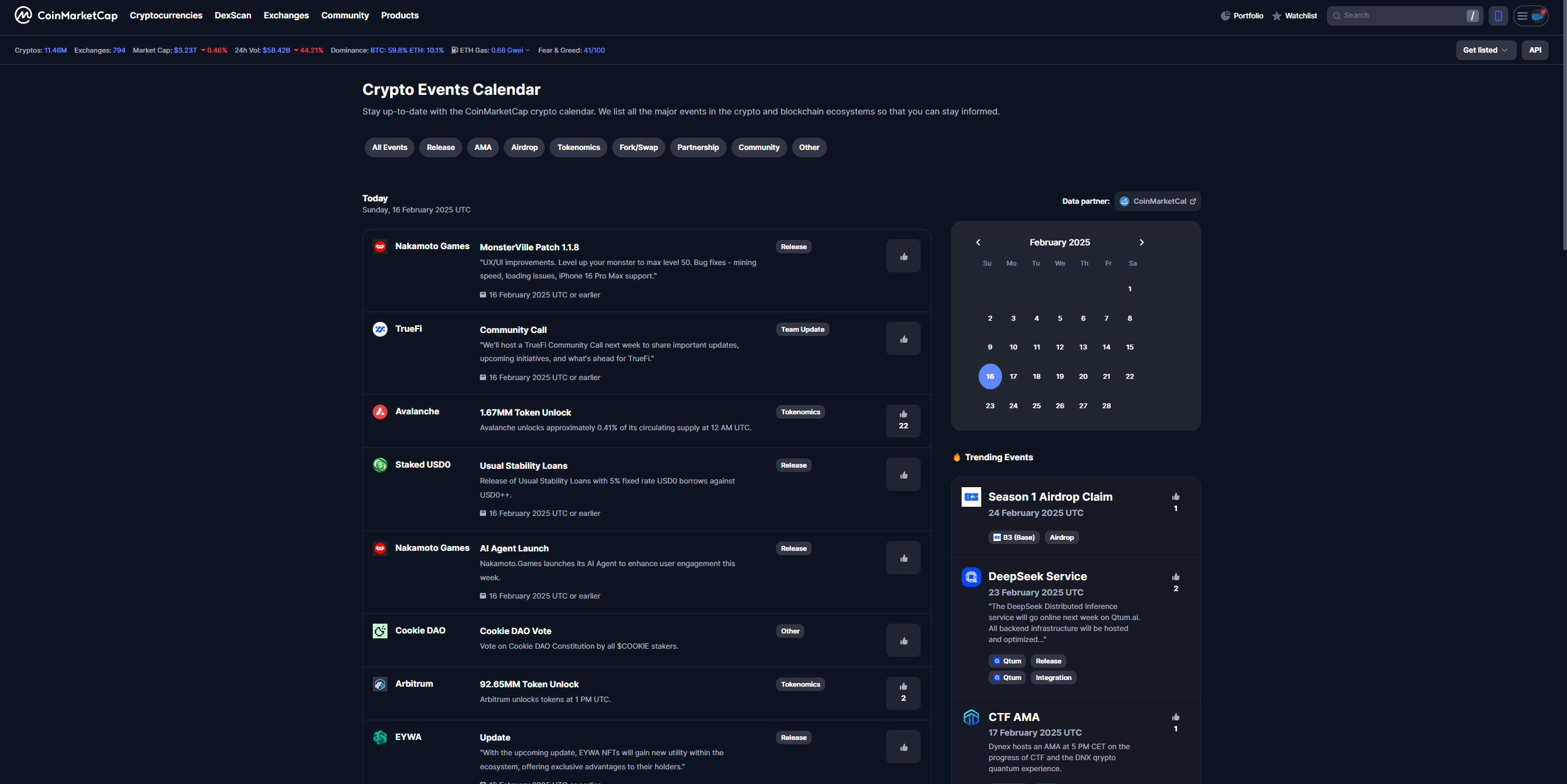Open the Cryptocurrencies menu
The width and height of the screenshot is (1567, 784).
click(166, 15)
